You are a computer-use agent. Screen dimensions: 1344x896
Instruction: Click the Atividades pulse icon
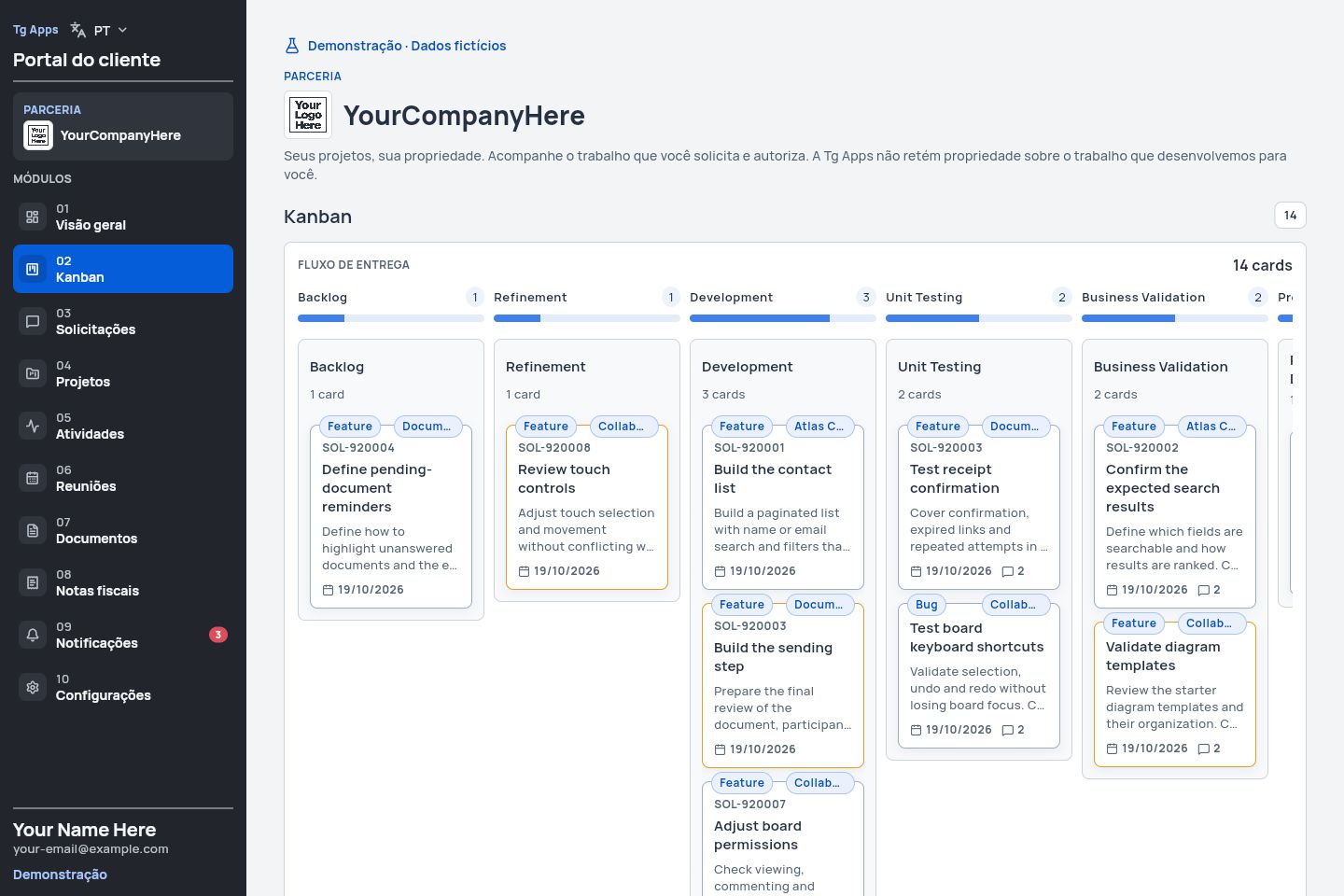coord(33,426)
